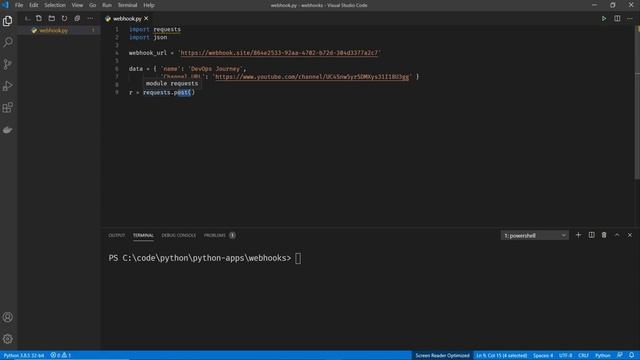Open the Help menu
Image resolution: width=640 pixels, height=360 pixels.
(149, 5)
